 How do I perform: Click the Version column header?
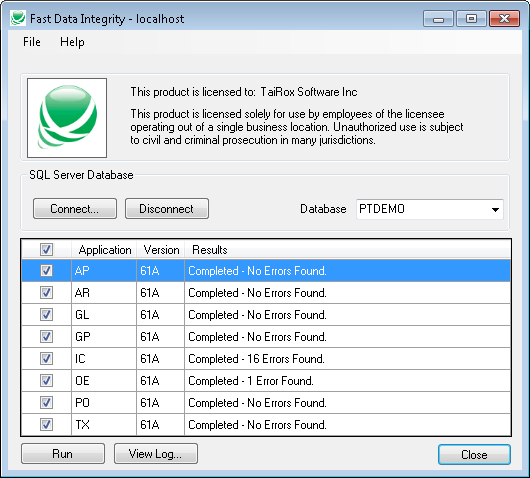[x=161, y=250]
